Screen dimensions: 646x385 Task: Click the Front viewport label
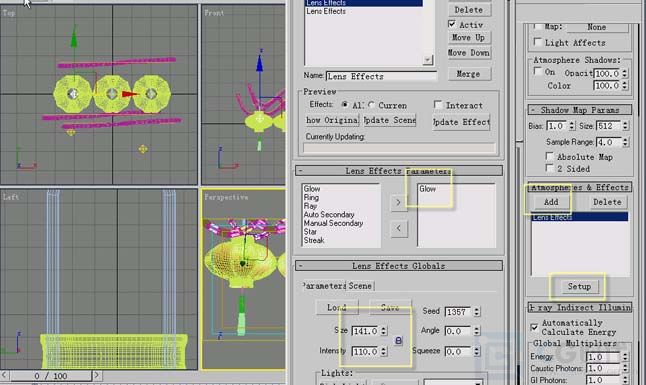point(214,13)
